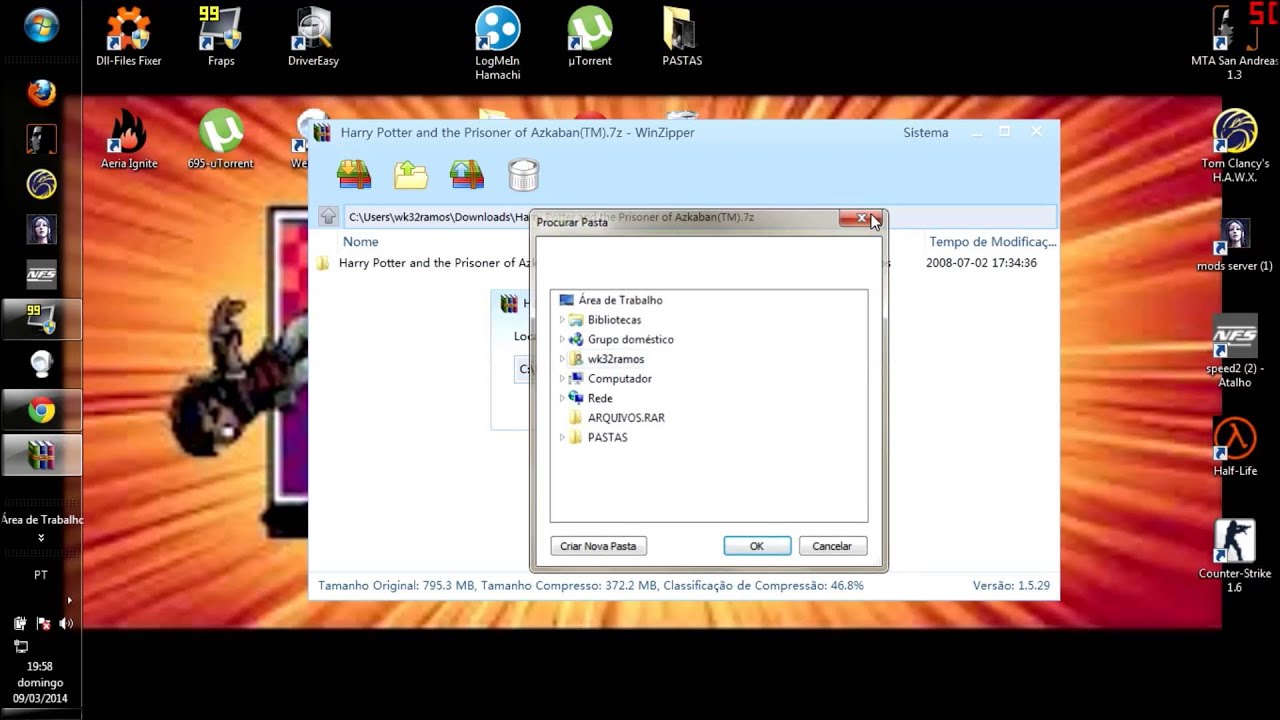Click the WinZipper icon in the taskbar

(41, 455)
